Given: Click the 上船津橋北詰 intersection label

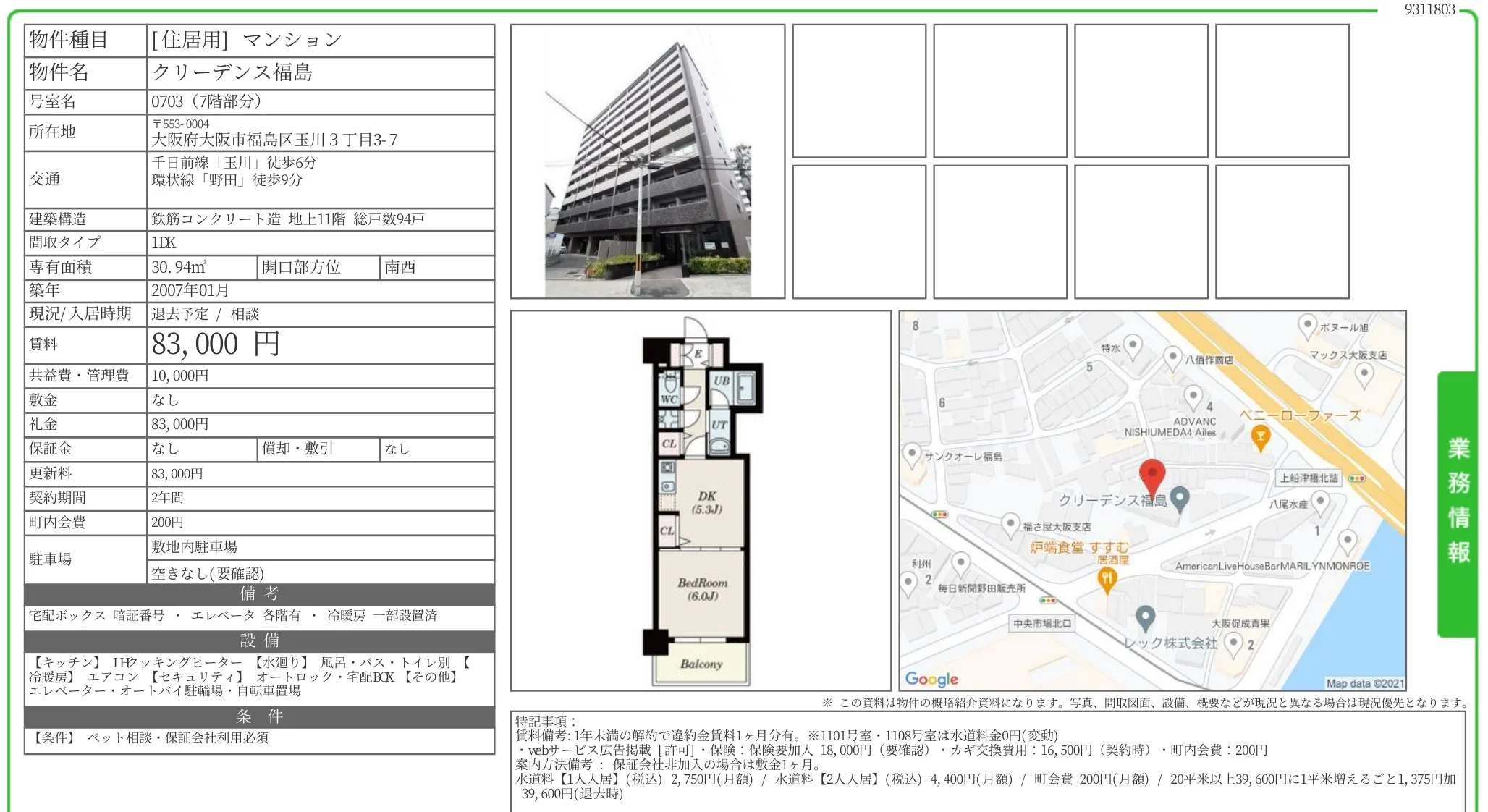Looking at the screenshot, I should (x=1309, y=478).
